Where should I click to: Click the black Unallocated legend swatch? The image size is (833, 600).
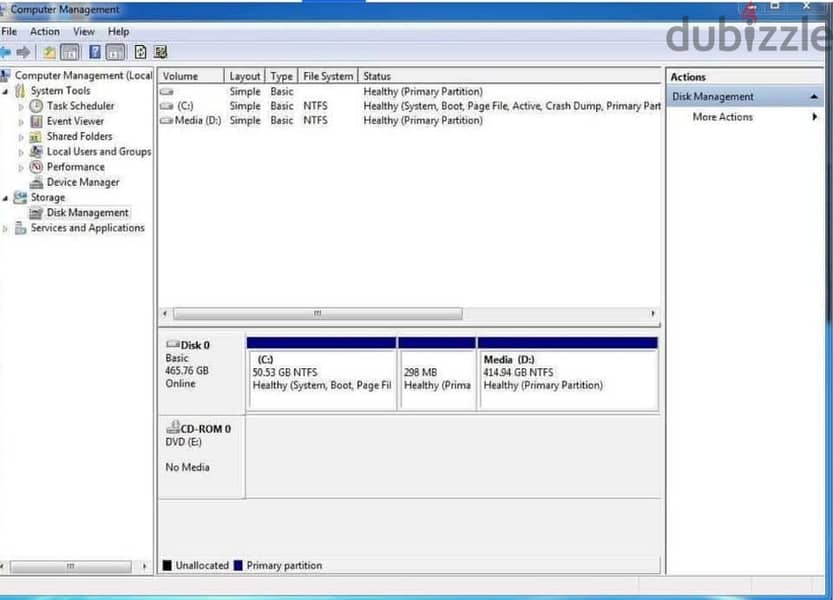tap(167, 565)
